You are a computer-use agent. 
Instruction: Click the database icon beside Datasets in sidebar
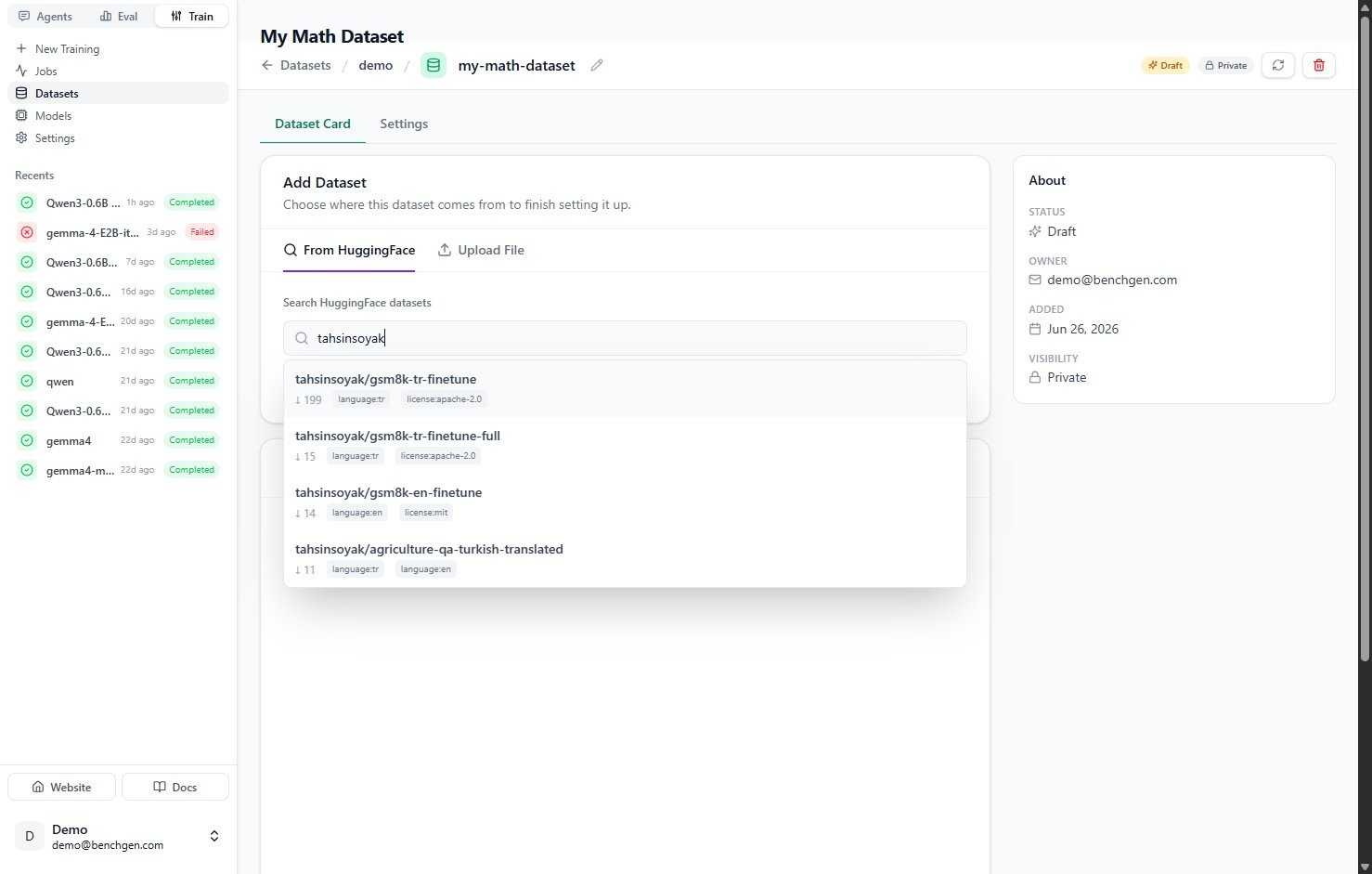21,93
